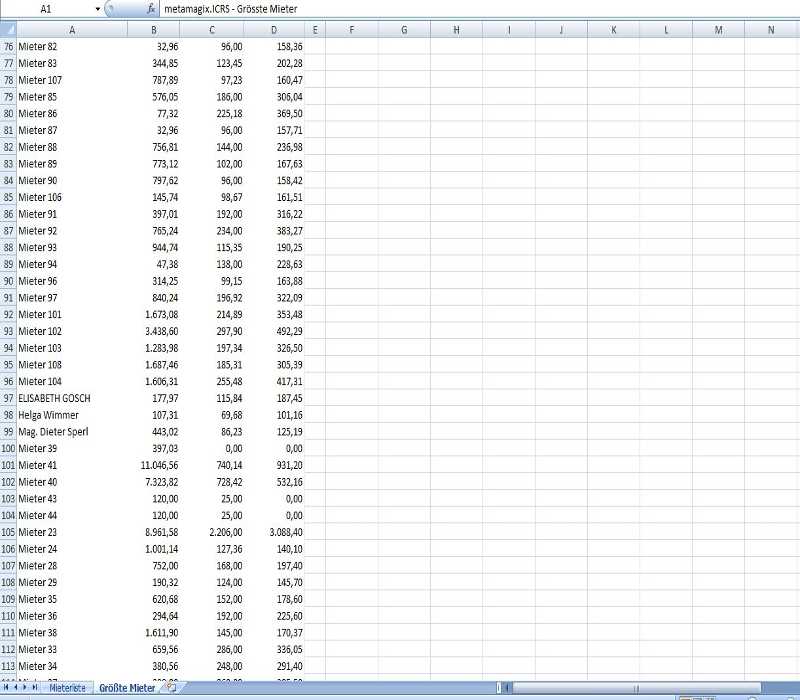Viewport: 800px width, 700px height.
Task: Select column C header
Action: tap(212, 30)
